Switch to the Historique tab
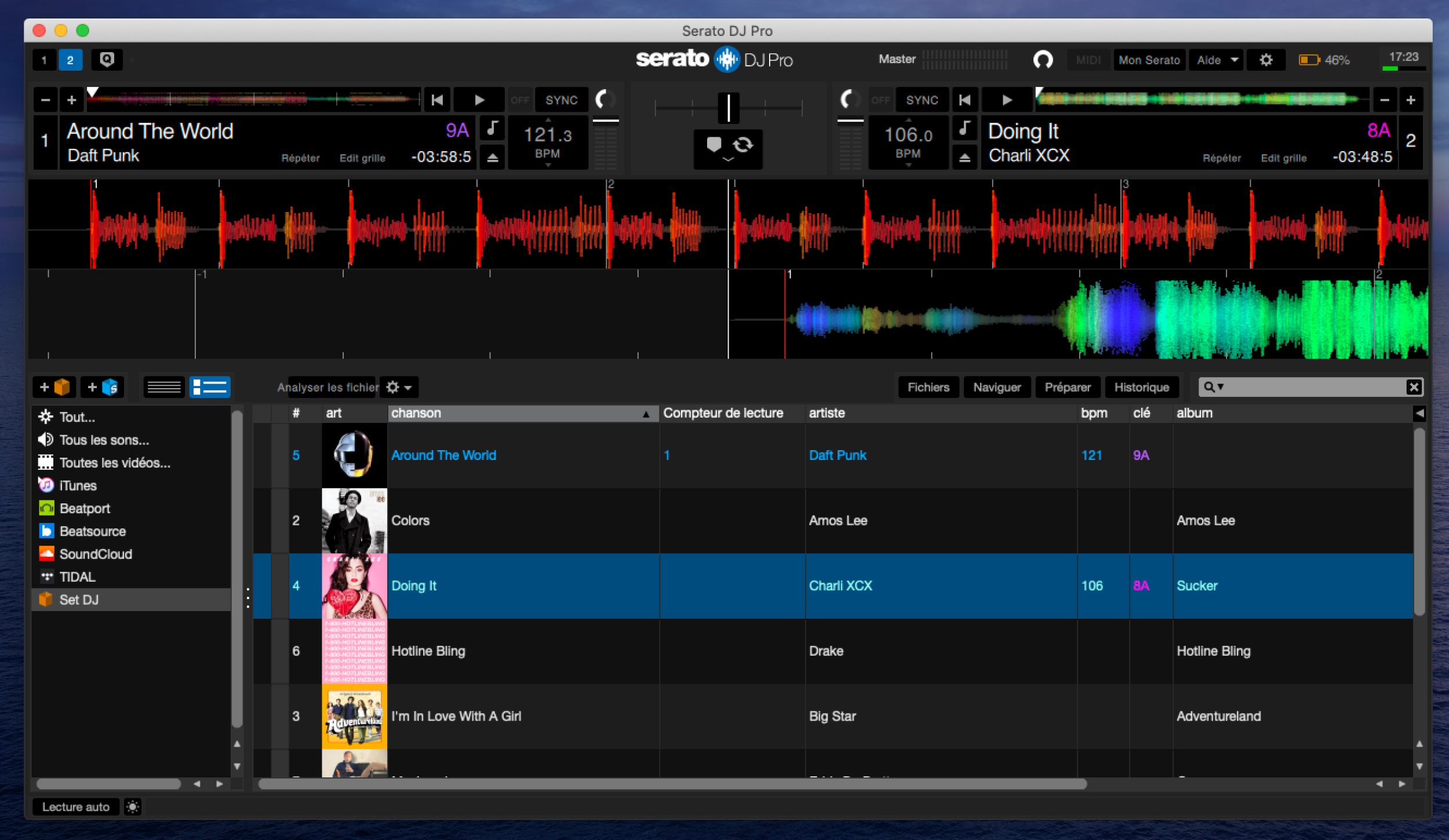Image resolution: width=1449 pixels, height=840 pixels. click(1141, 387)
